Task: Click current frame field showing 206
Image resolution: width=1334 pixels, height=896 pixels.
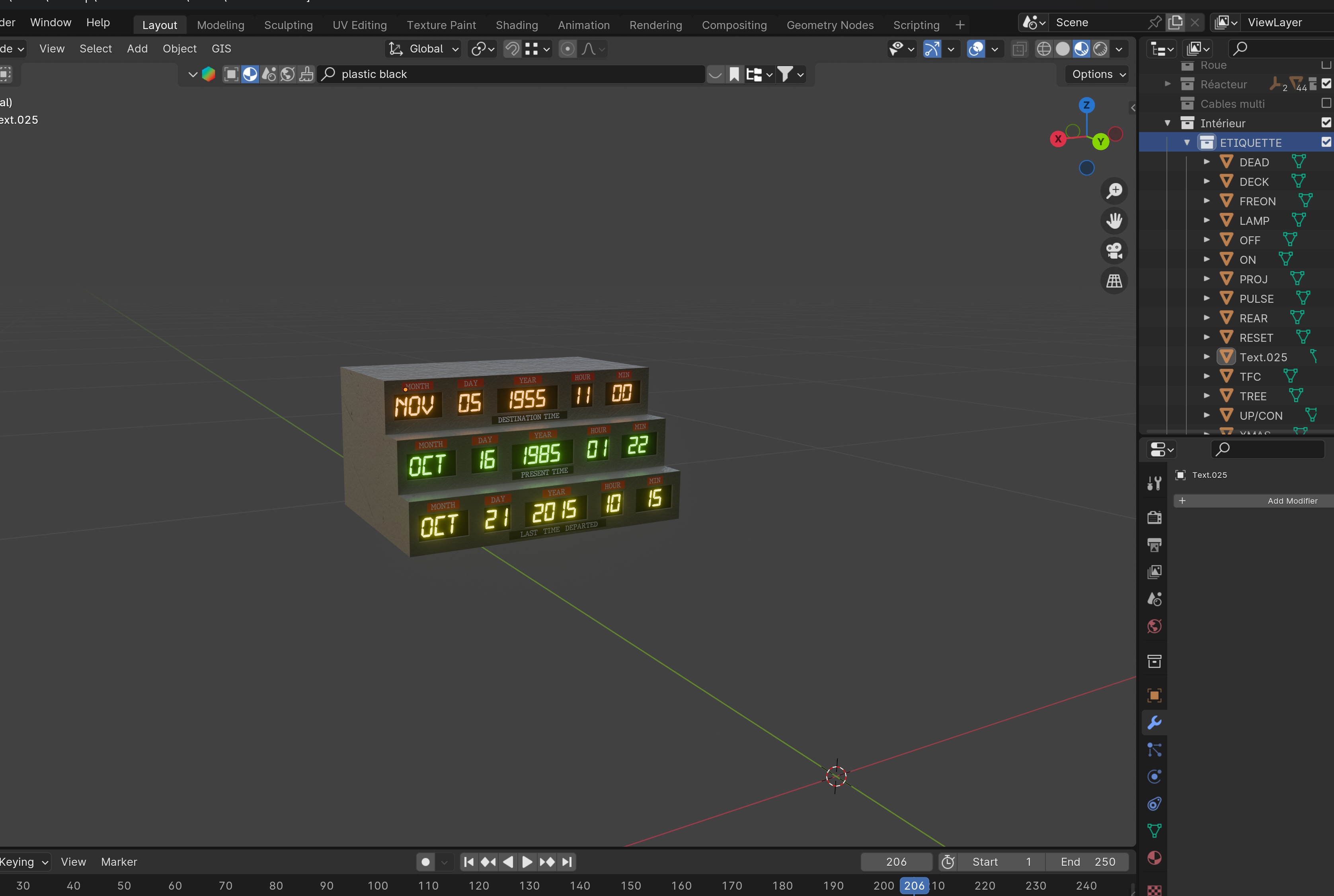Action: [x=896, y=862]
